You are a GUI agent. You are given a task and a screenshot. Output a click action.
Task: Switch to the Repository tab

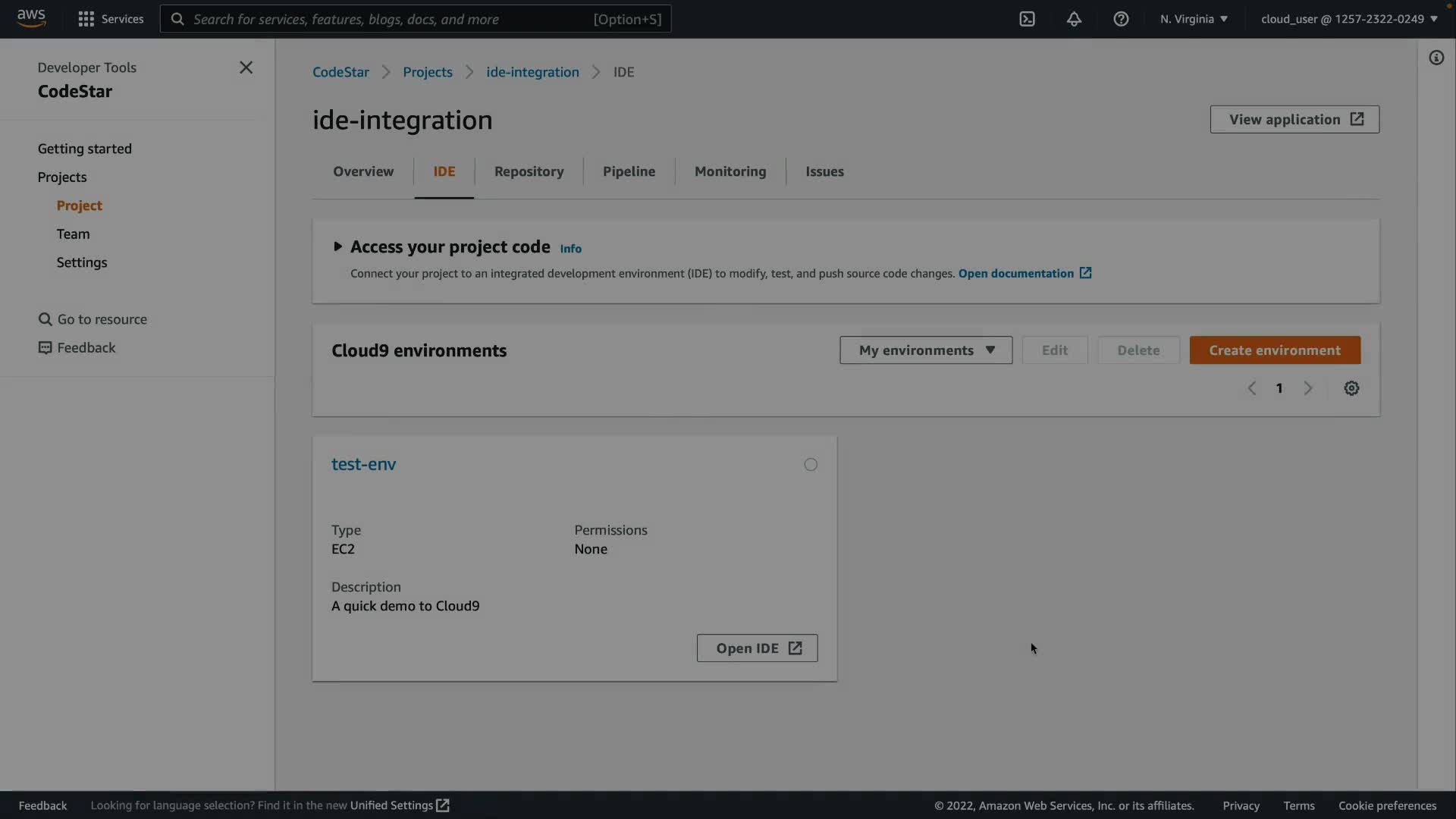point(529,171)
